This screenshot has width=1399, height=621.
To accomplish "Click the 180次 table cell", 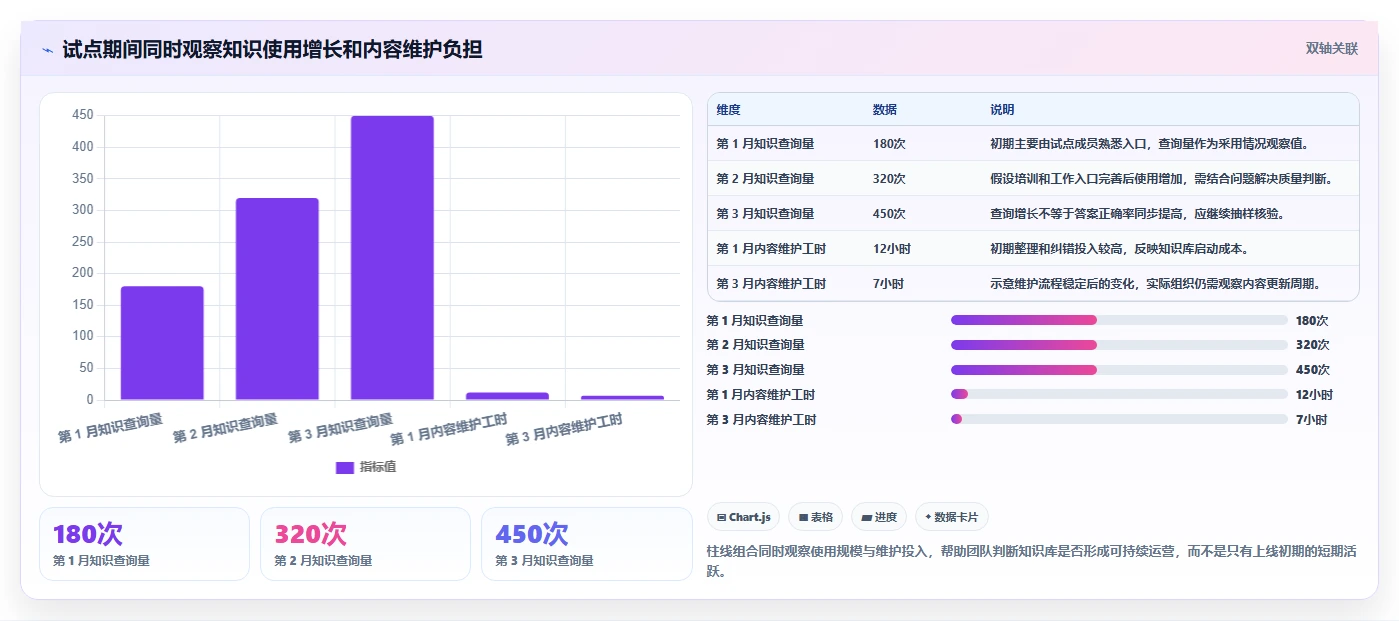I will click(x=889, y=144).
